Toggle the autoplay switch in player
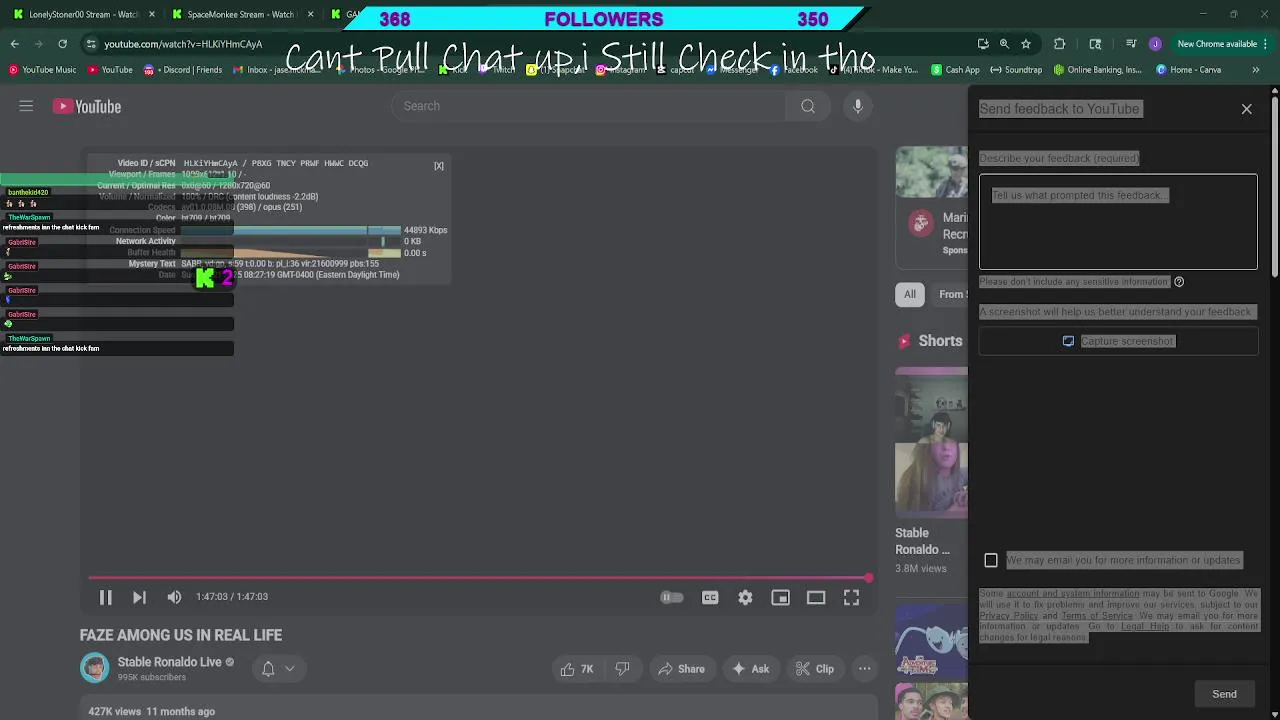The image size is (1280, 720). [x=672, y=597]
